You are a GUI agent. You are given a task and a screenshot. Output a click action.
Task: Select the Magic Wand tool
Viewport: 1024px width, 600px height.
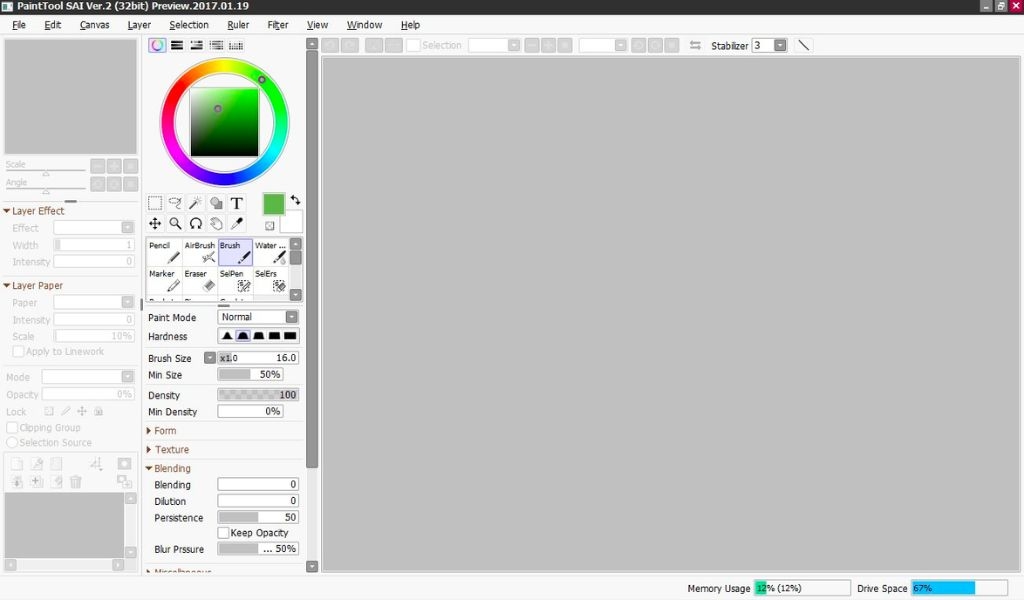point(196,202)
